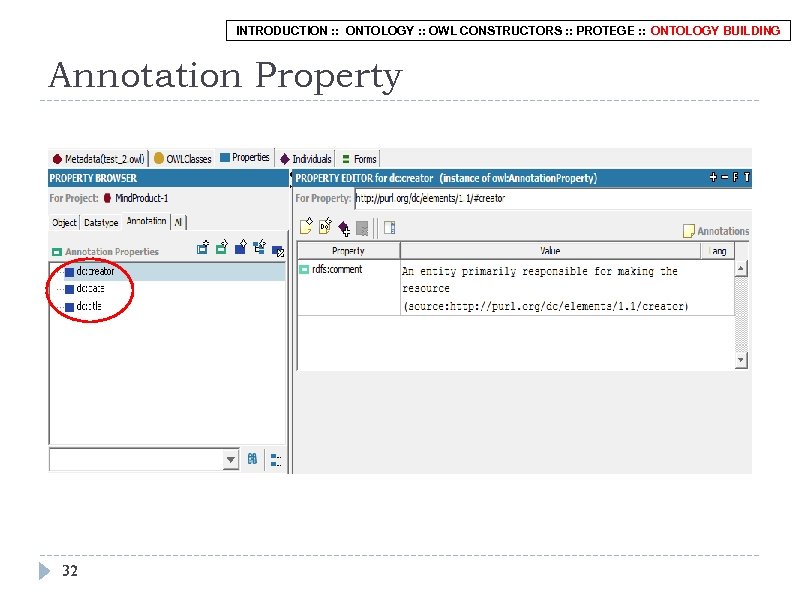Switch to the Datatype sub-tab
This screenshot has width=800, height=600.
click(101, 222)
